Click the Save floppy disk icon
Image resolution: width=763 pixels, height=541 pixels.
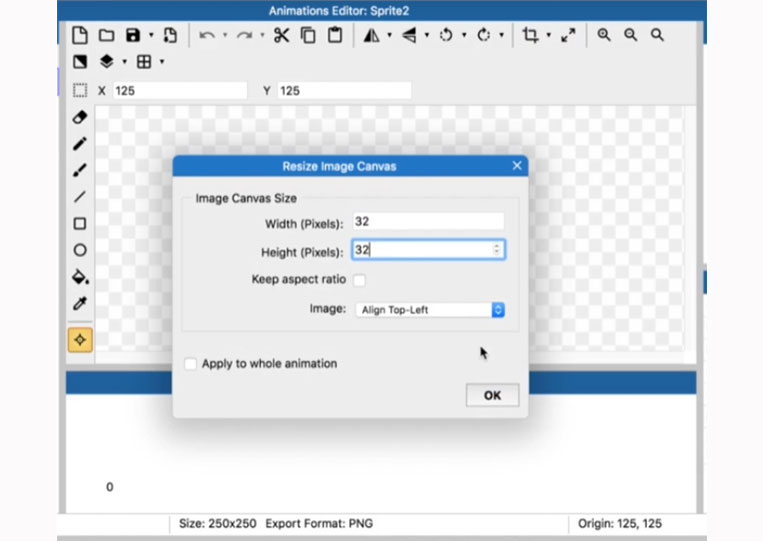pyautogui.click(x=133, y=35)
